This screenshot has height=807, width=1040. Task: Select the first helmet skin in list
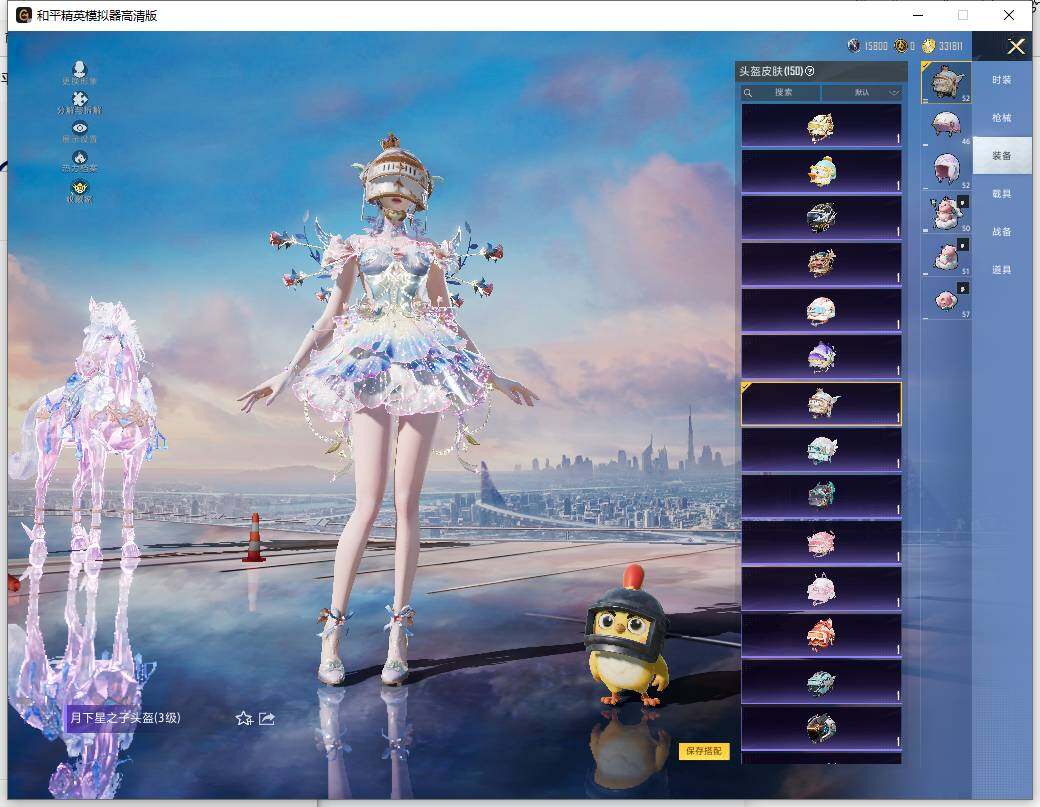(x=821, y=125)
